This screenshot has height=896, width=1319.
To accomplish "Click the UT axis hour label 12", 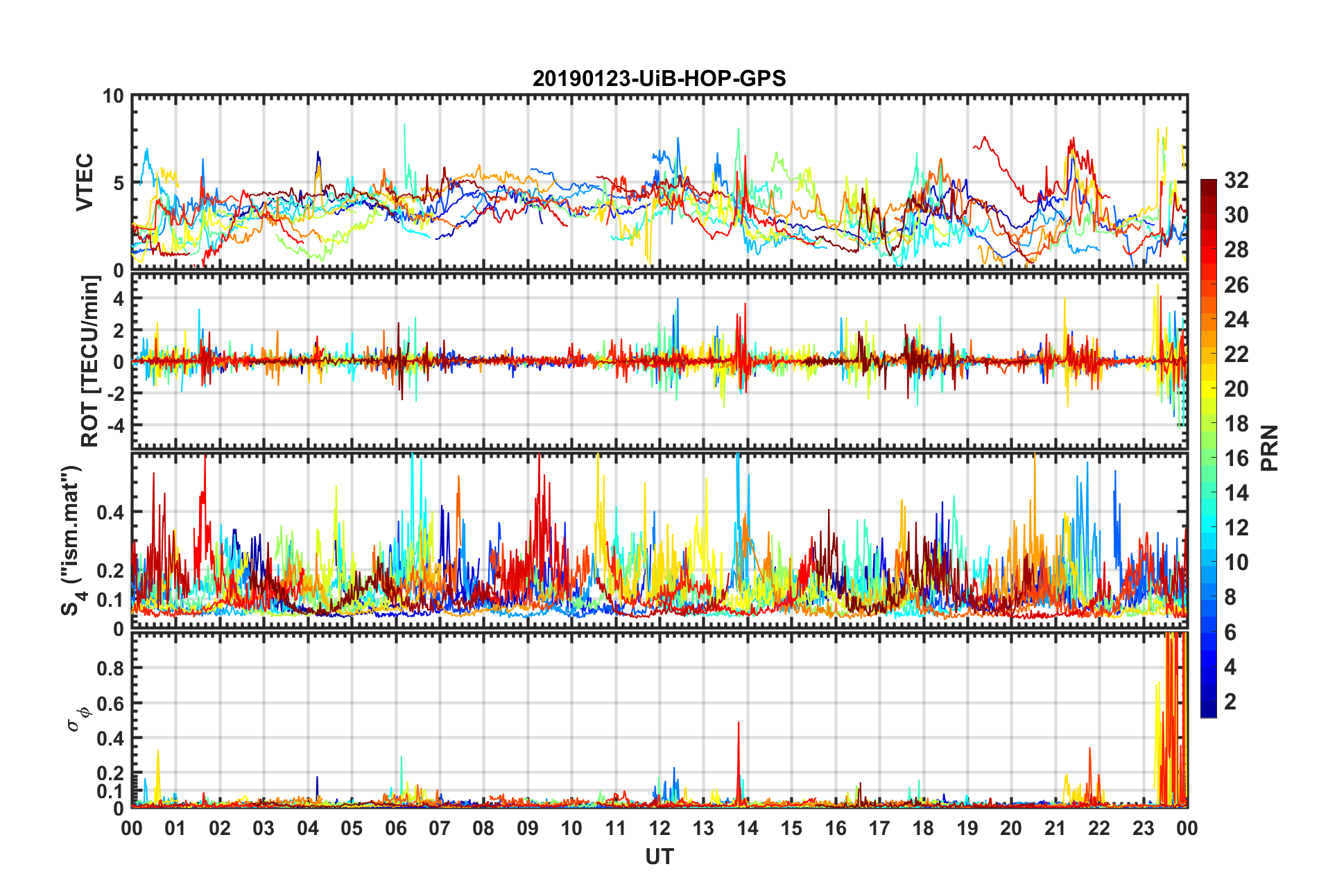I will click(659, 829).
